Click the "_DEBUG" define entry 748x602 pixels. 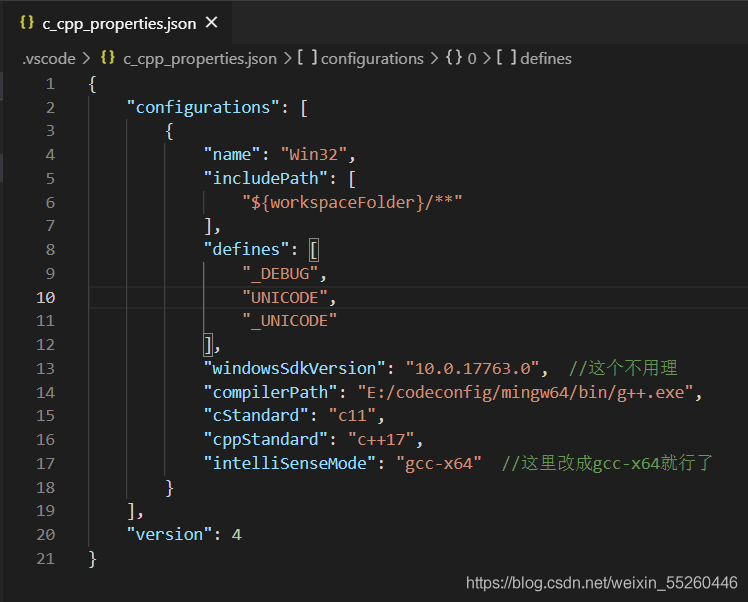point(280,274)
